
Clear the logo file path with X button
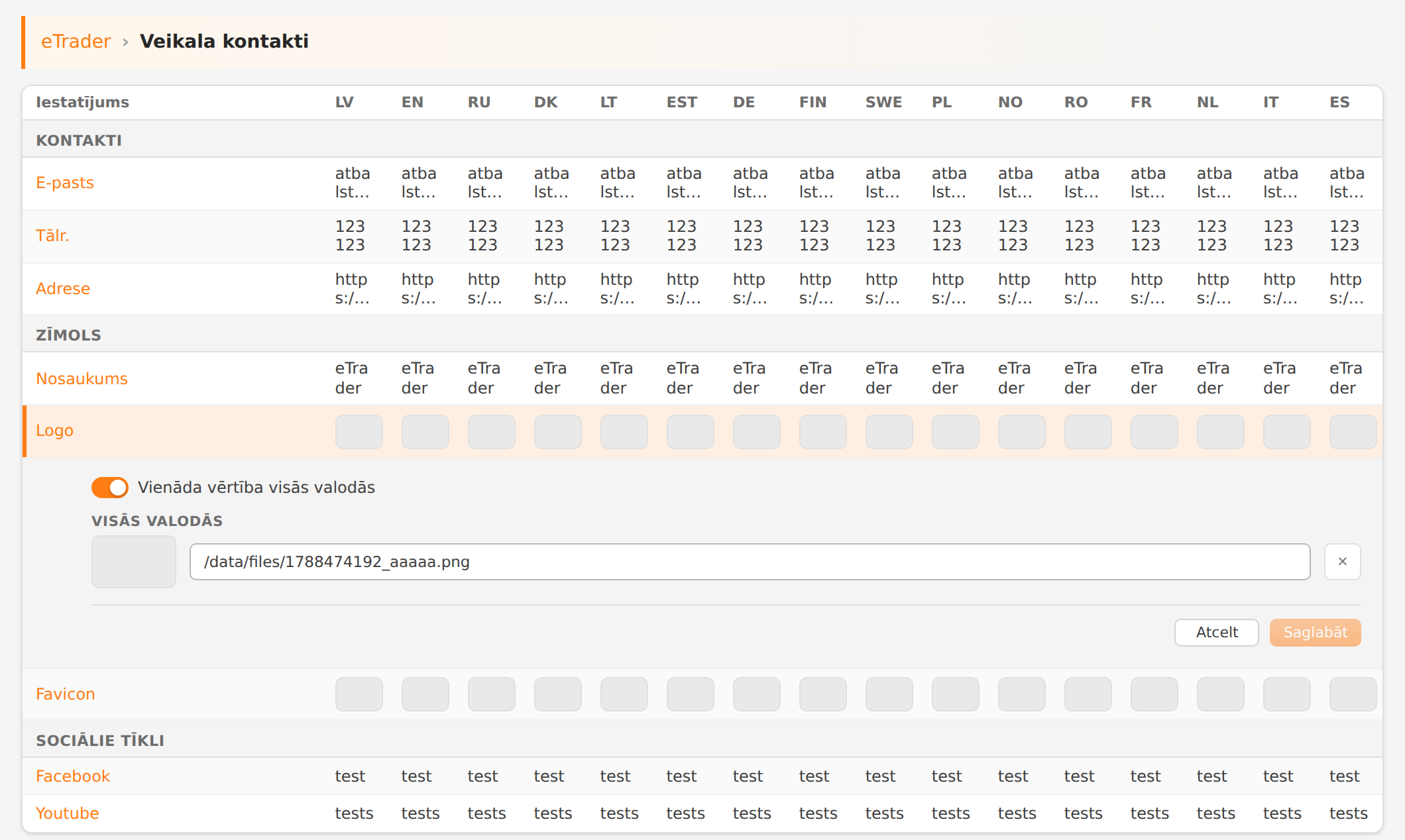click(1342, 562)
